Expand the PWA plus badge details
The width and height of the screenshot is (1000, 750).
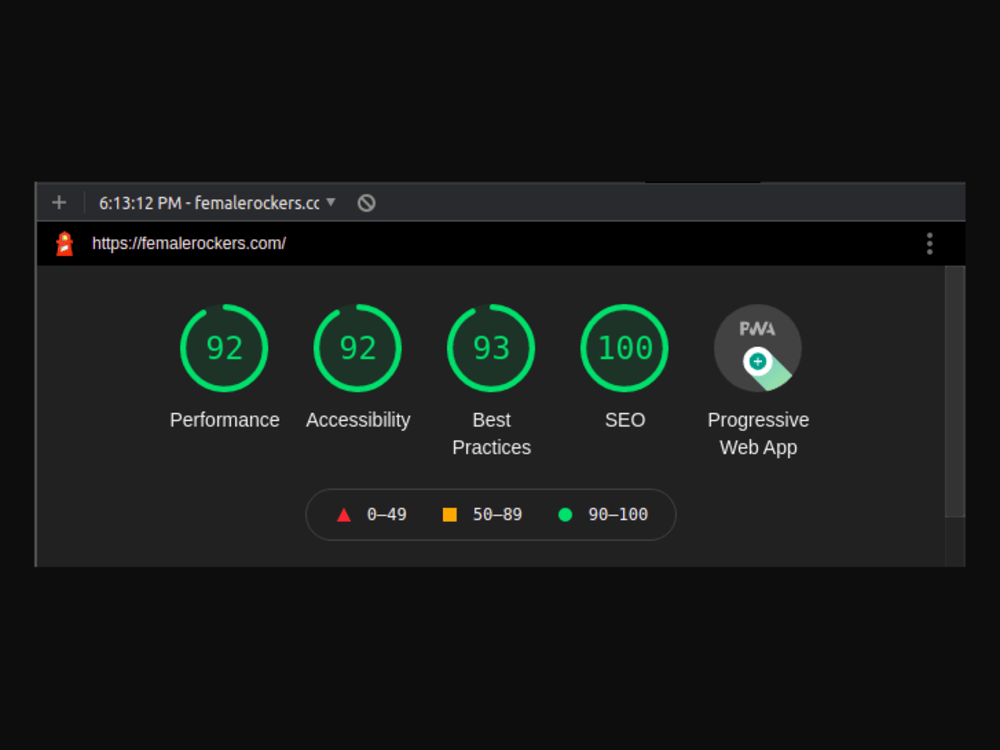pyautogui.click(x=757, y=360)
